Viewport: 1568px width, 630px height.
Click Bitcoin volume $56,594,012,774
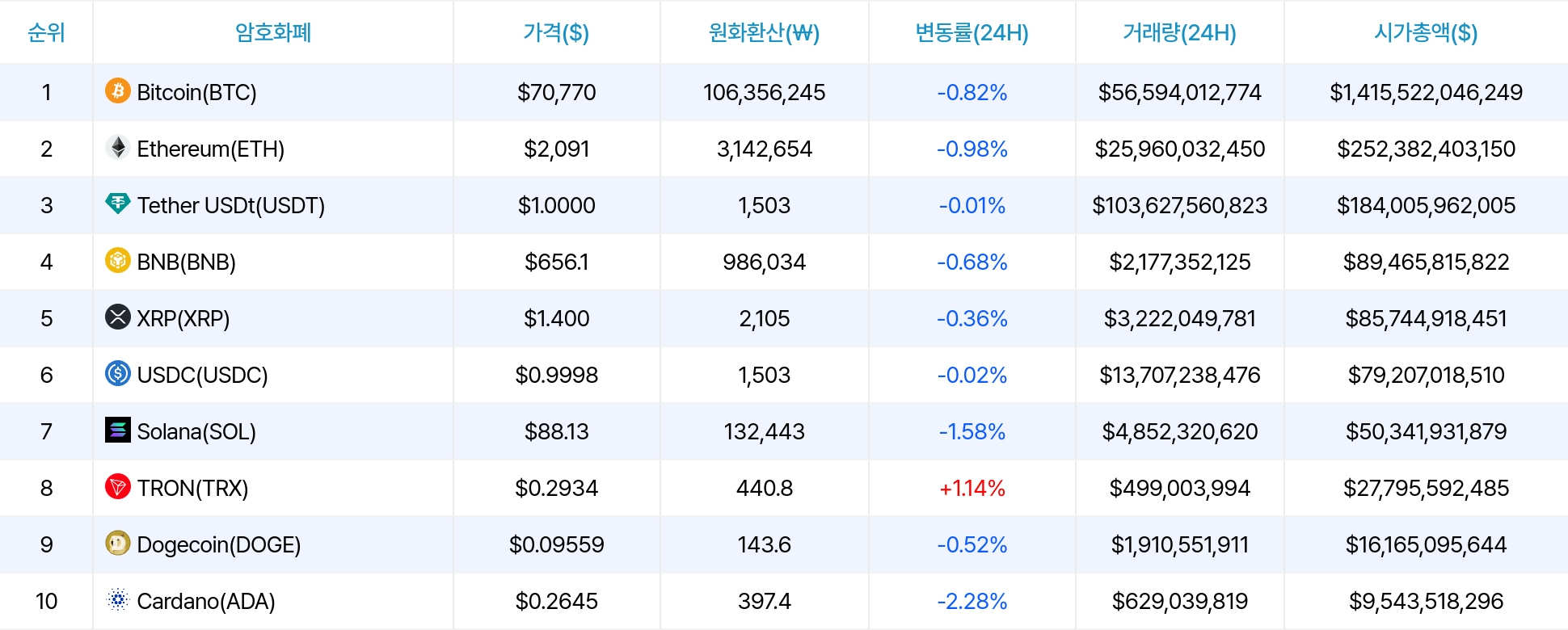(x=1179, y=93)
